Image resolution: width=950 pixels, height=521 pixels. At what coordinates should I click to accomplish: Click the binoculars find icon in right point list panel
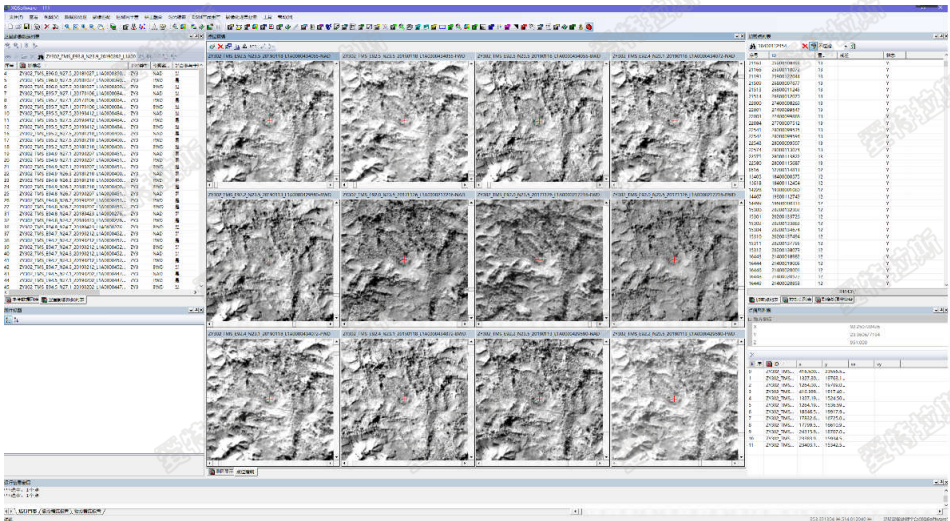(x=755, y=46)
